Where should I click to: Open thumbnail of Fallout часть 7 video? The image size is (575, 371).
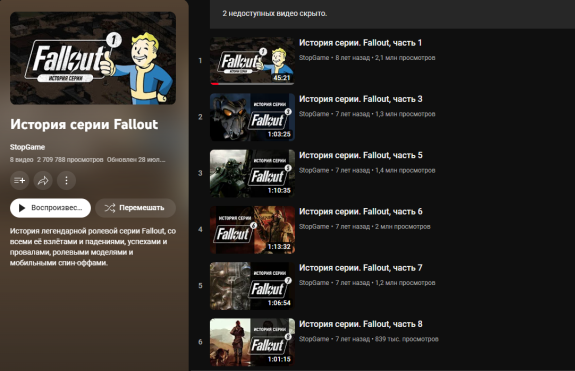(252, 286)
